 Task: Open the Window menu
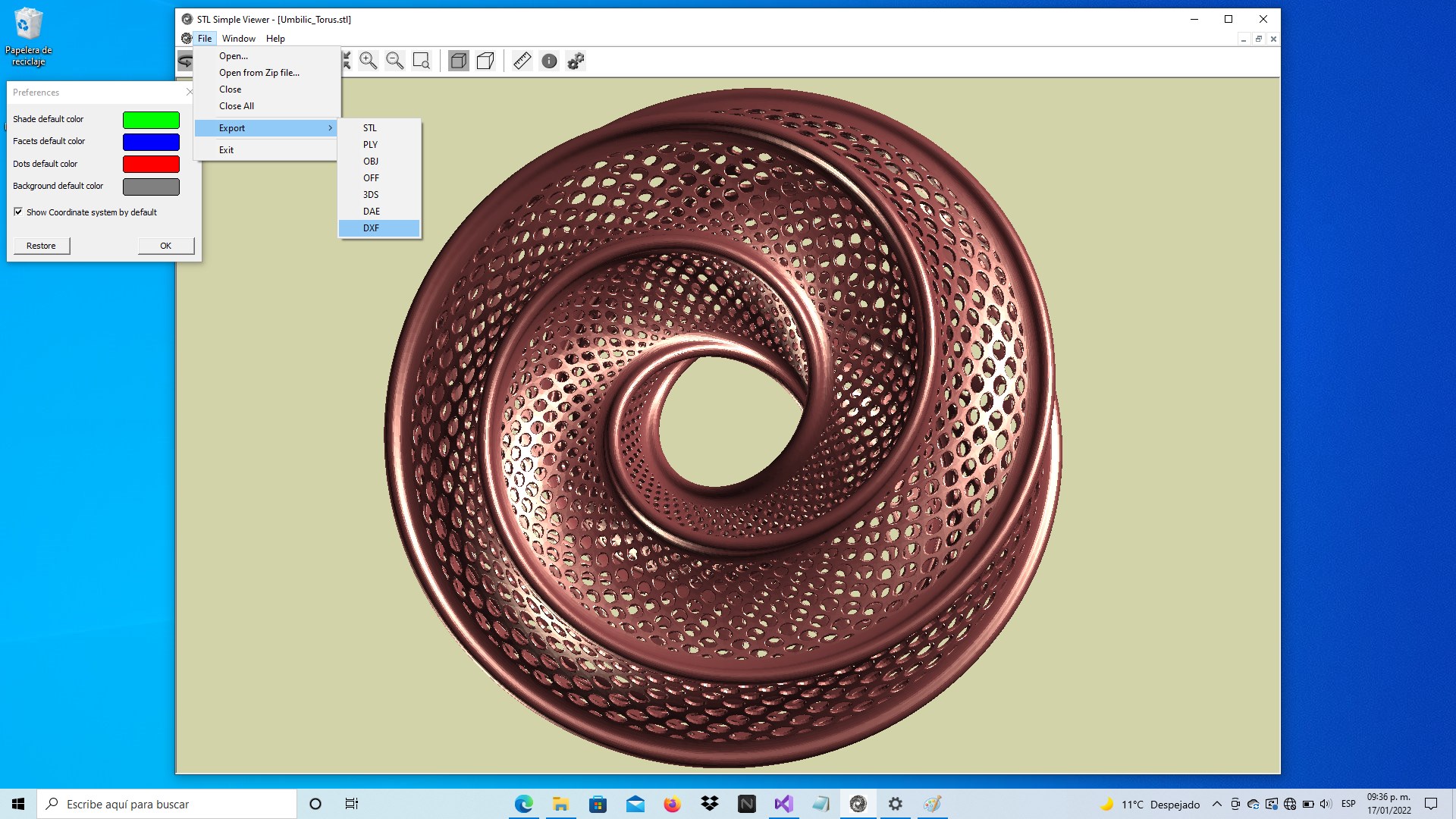coord(239,38)
